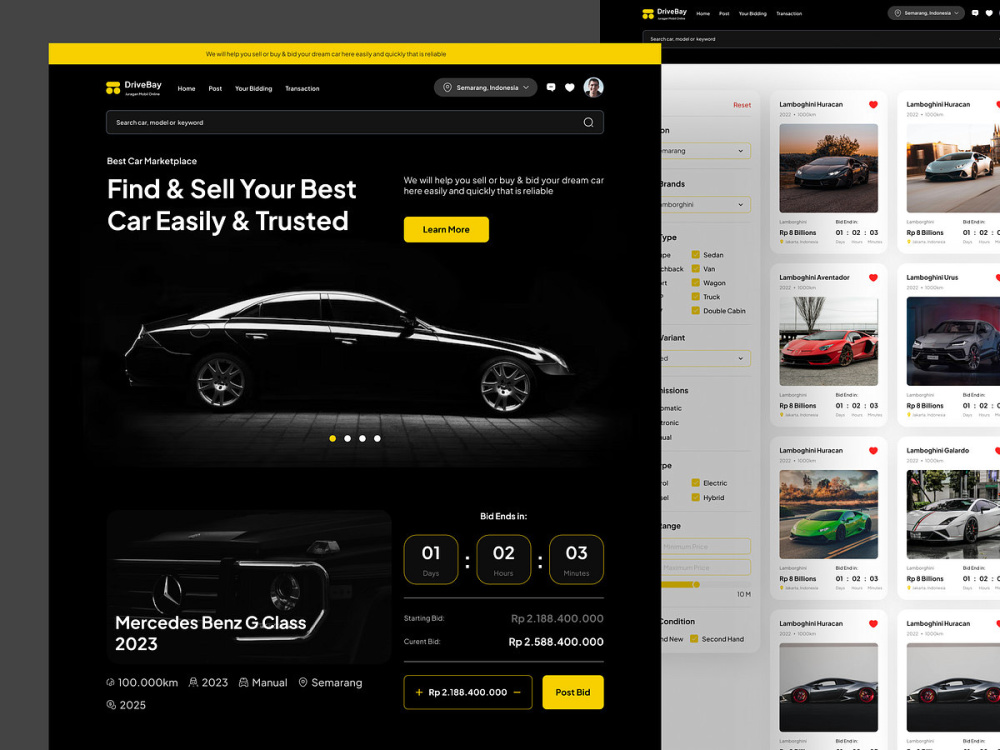Click the DriveBay logo in back window
Viewport: 1000px width, 750px height.
(665, 13)
